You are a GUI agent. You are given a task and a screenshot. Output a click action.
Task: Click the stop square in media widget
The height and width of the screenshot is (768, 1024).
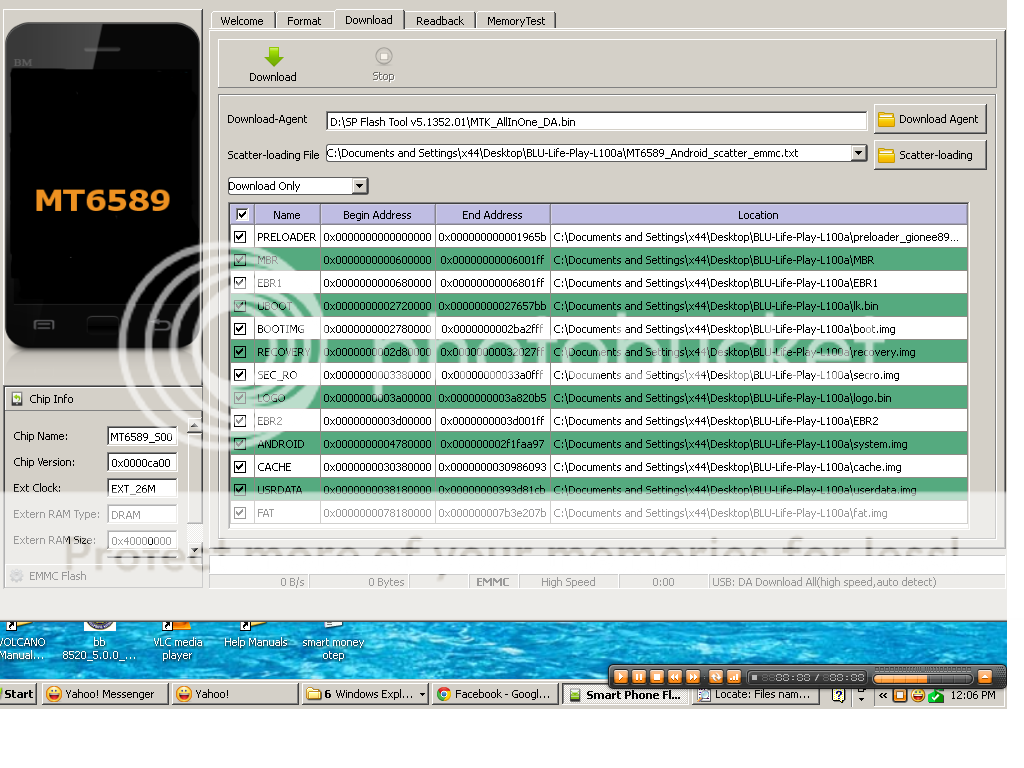[x=657, y=677]
